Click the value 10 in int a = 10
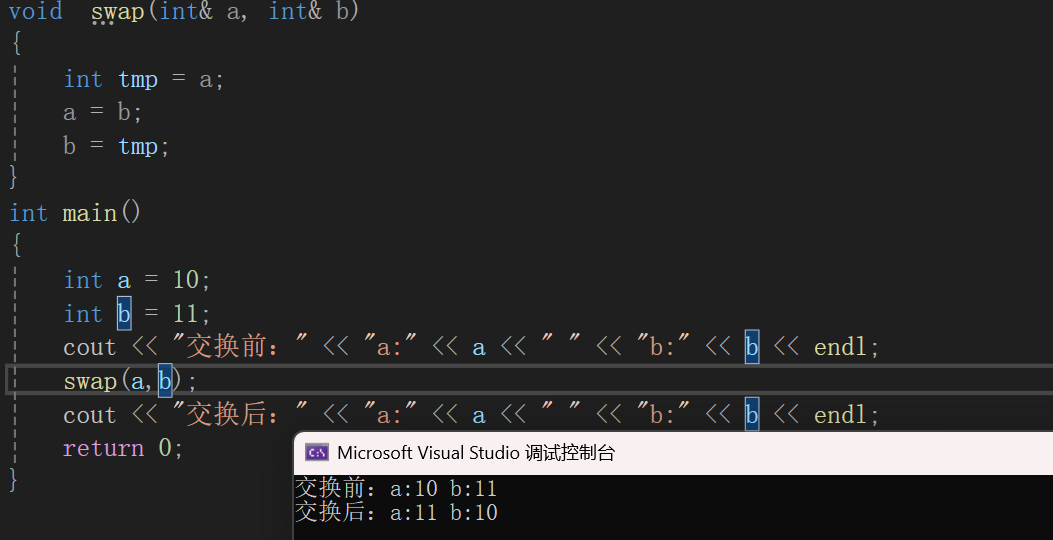 185,280
